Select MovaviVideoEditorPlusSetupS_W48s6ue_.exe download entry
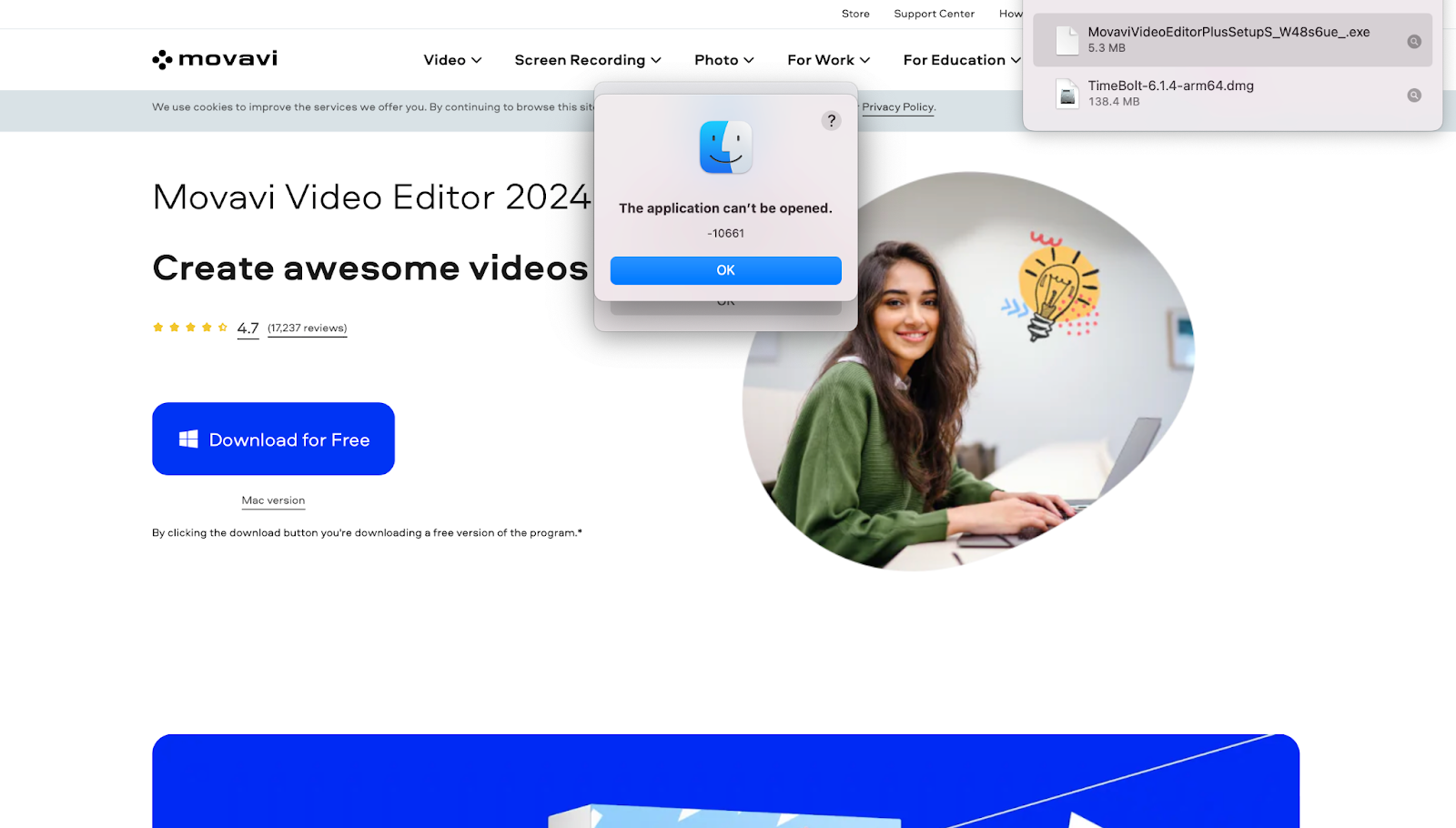 (x=1232, y=40)
